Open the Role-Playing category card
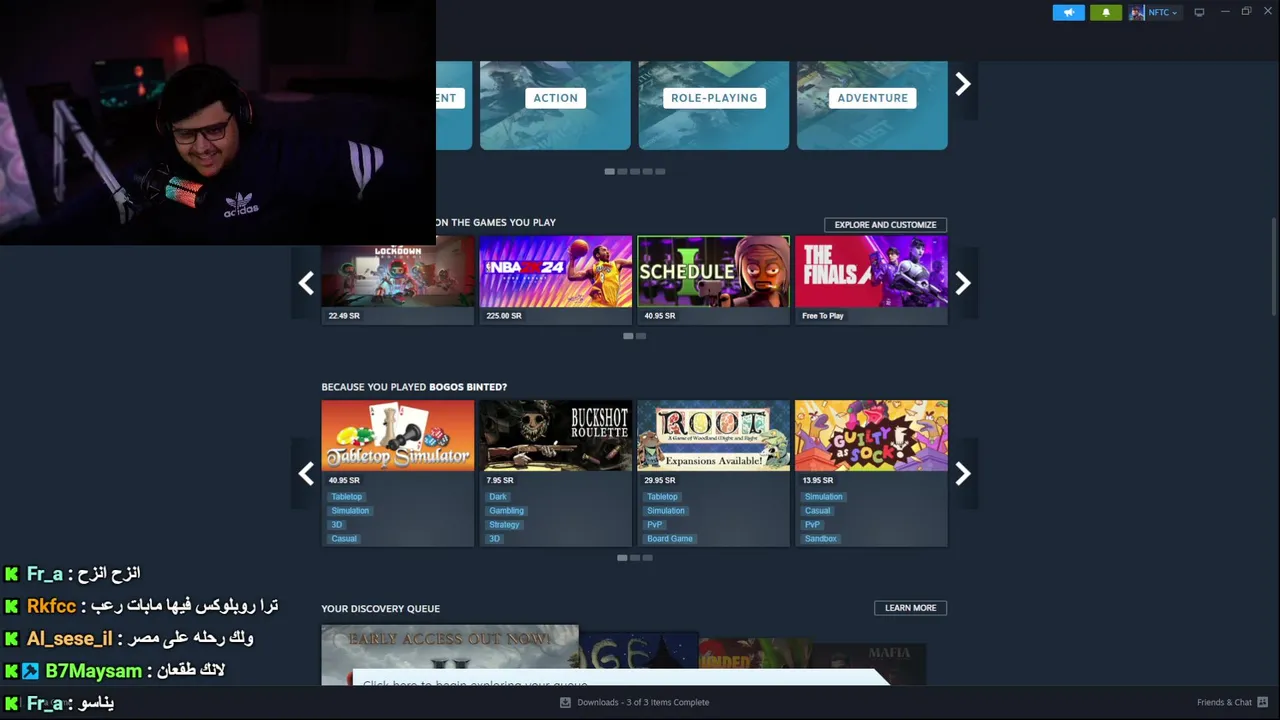The width and height of the screenshot is (1280, 720). coord(714,105)
